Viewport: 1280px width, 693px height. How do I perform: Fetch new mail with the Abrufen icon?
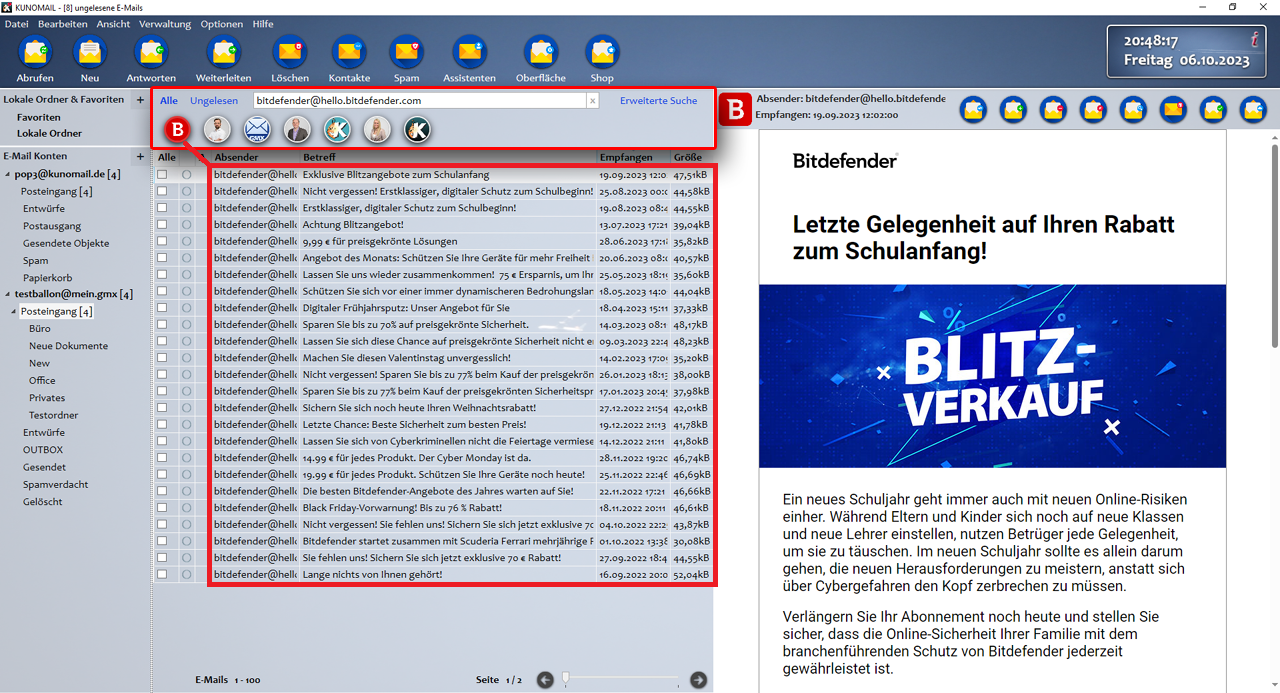(35, 51)
